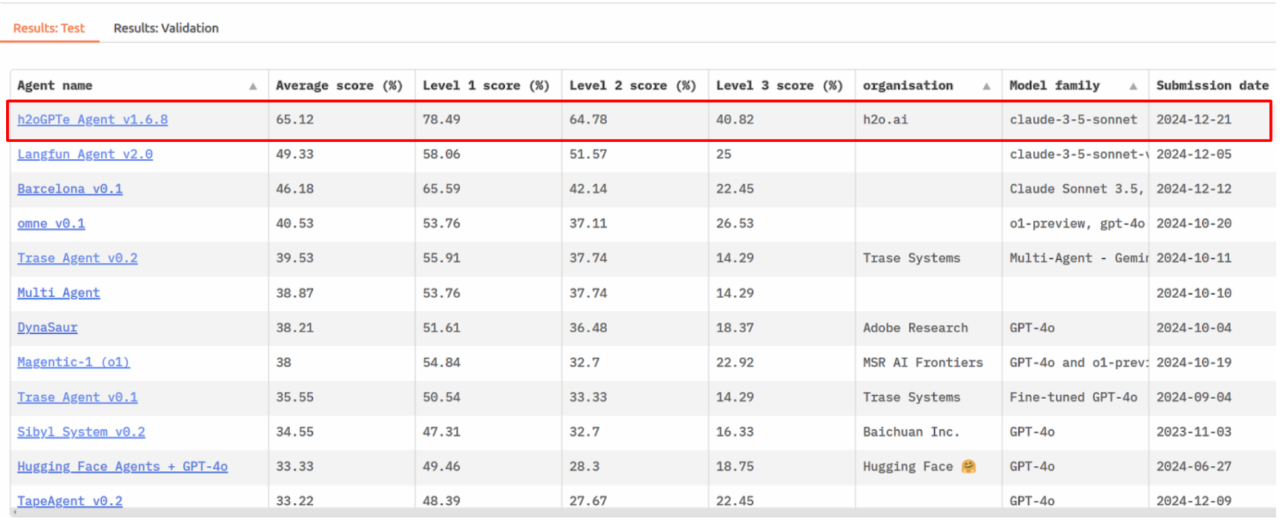Click the Sibyl System v0.2 link
Screen dimensions: 1280x520
(x=81, y=432)
